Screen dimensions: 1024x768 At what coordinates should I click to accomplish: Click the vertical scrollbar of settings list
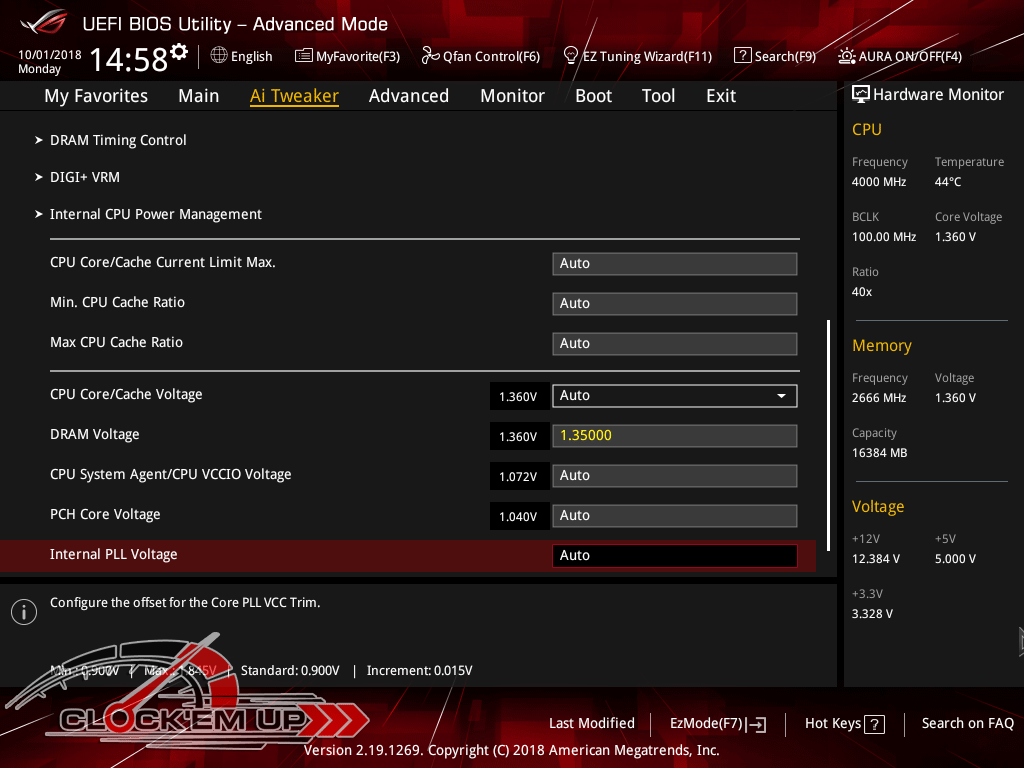pyautogui.click(x=828, y=430)
